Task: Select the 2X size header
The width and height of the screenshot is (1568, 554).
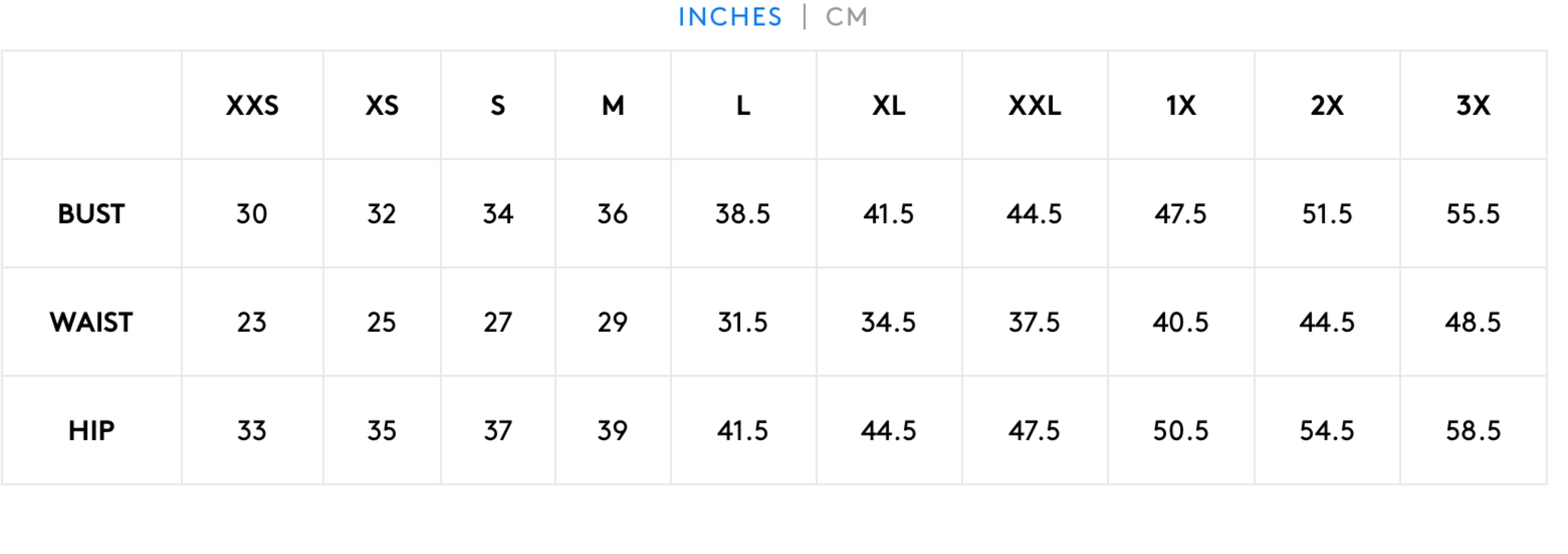Action: pyautogui.click(x=1326, y=106)
